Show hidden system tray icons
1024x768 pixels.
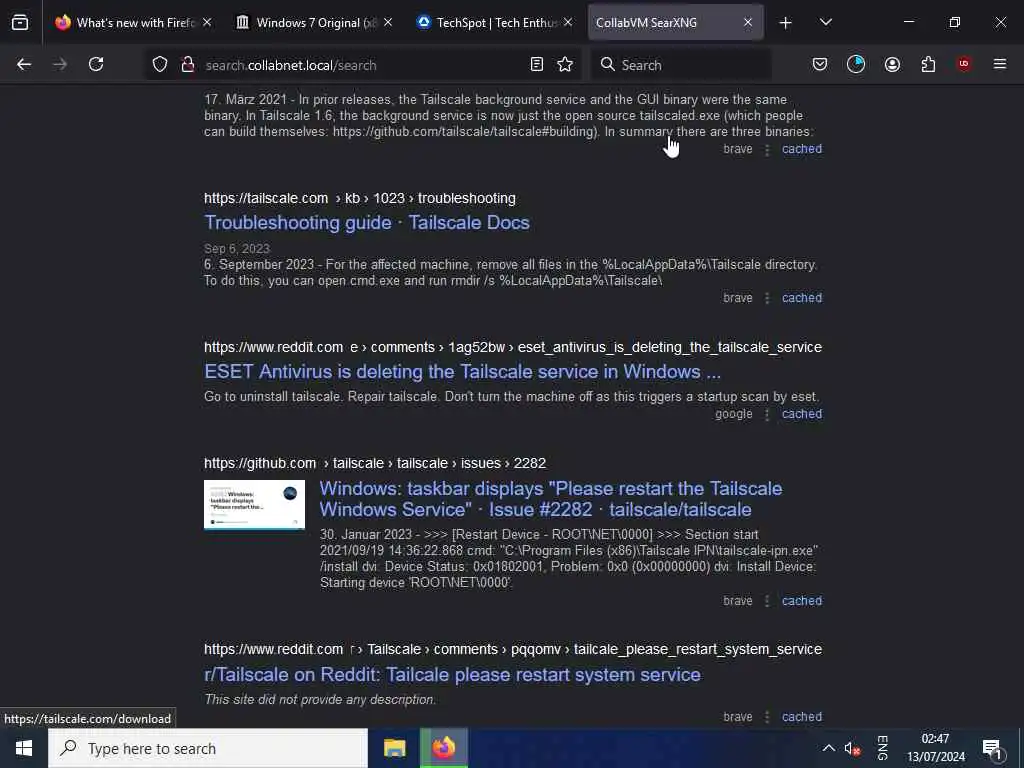pos(828,748)
